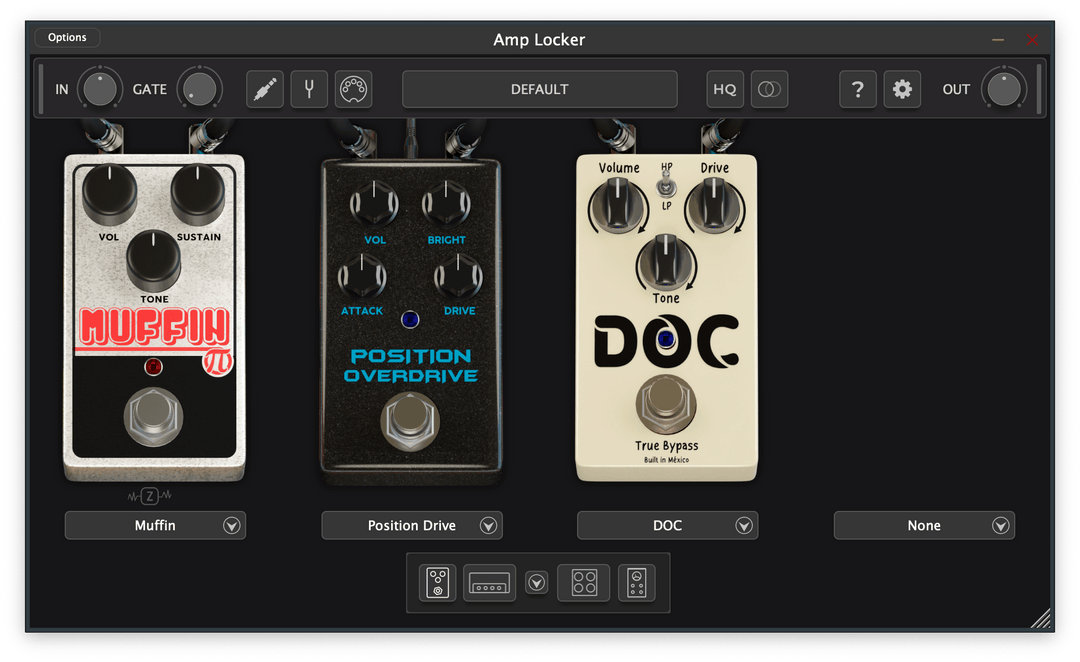Select the rack view icon in bottom bar
The height and width of the screenshot is (662, 1080).
click(x=637, y=582)
